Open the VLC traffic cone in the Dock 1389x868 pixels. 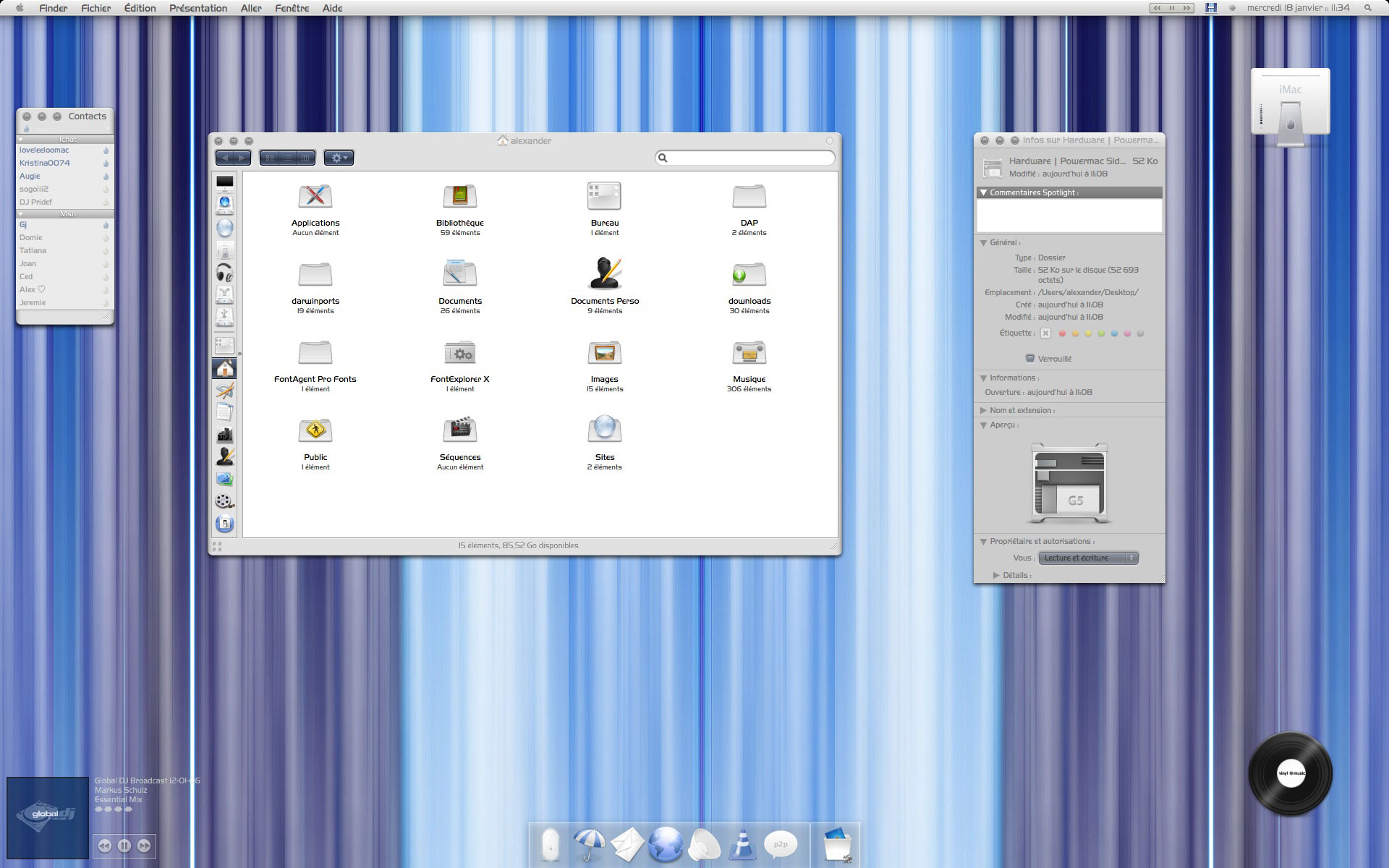pos(742,845)
